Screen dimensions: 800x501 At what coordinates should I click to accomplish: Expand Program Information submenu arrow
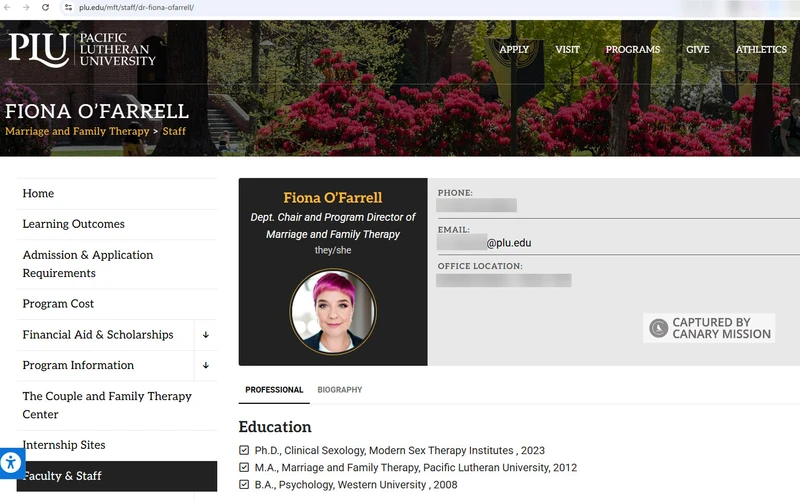[x=206, y=365]
